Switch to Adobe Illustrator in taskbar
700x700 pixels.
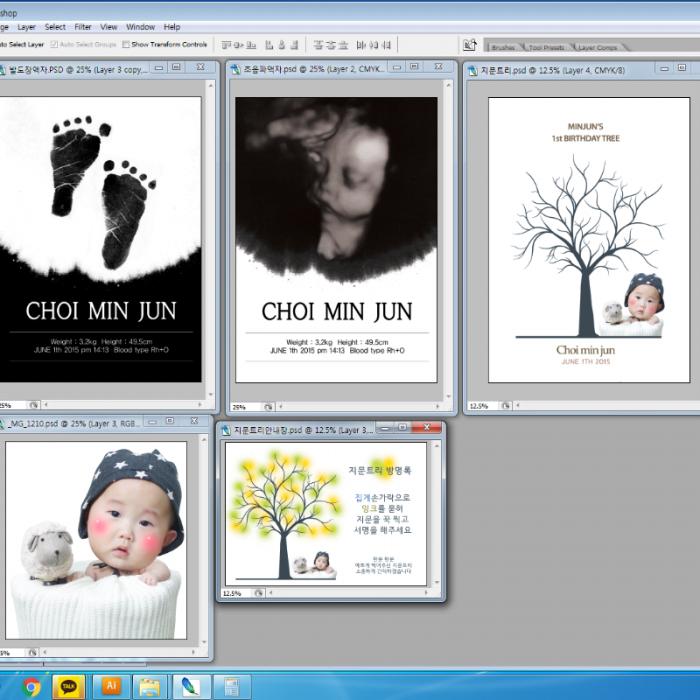coord(110,687)
